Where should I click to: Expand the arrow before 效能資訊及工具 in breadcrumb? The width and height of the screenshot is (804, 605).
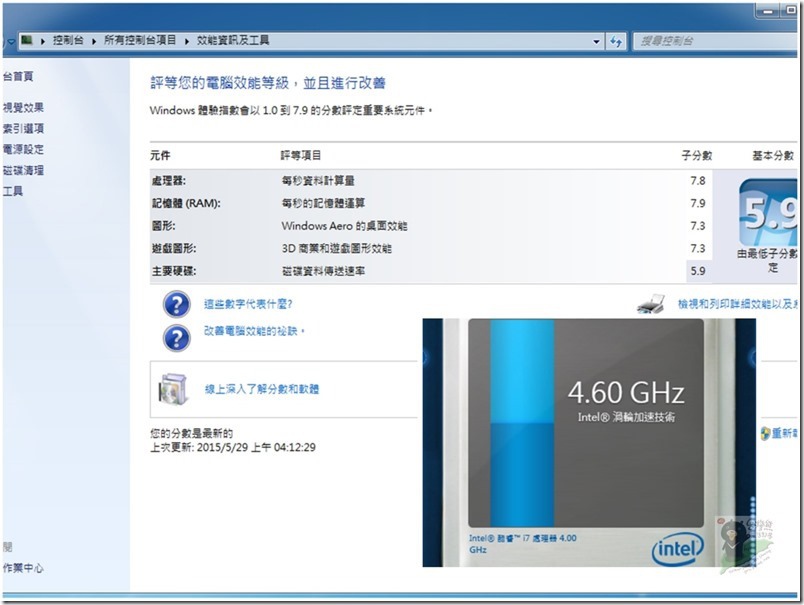[187, 41]
